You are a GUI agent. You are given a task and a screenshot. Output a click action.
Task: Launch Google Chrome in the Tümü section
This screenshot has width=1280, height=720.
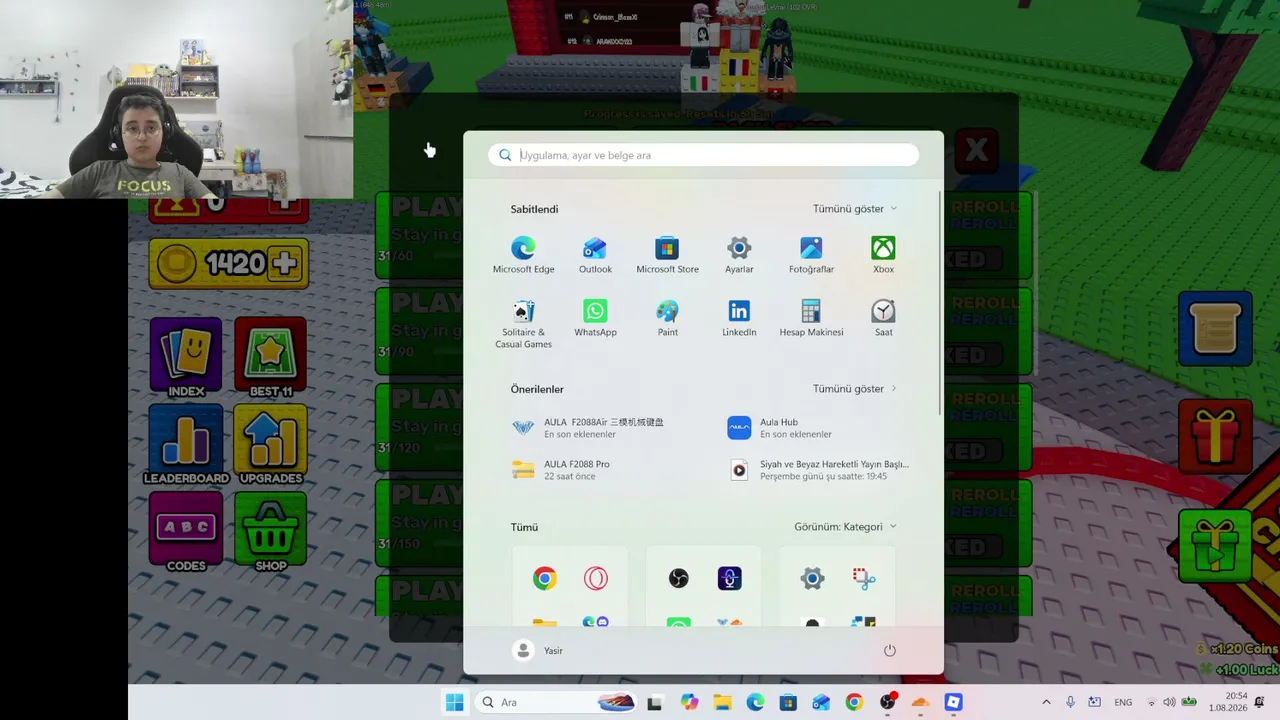point(544,578)
